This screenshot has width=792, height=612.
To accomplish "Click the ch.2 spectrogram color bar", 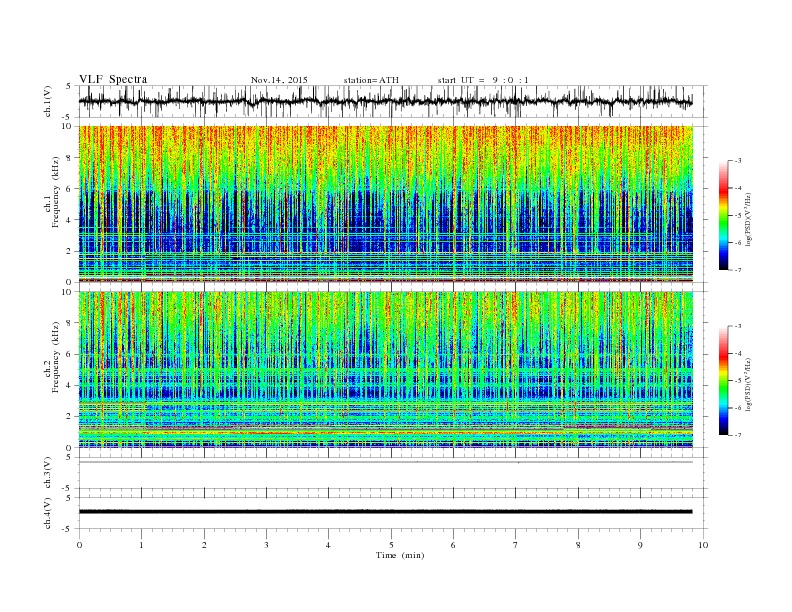I will click(724, 380).
